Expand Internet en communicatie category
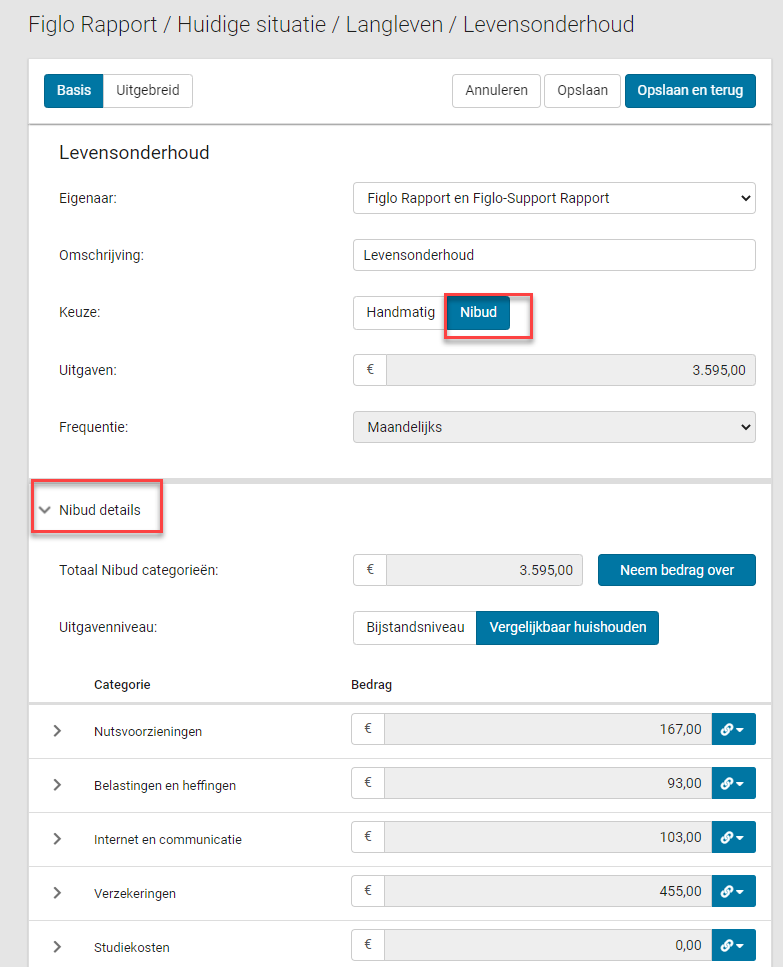Screen dimensions: 783x967 point(57,839)
